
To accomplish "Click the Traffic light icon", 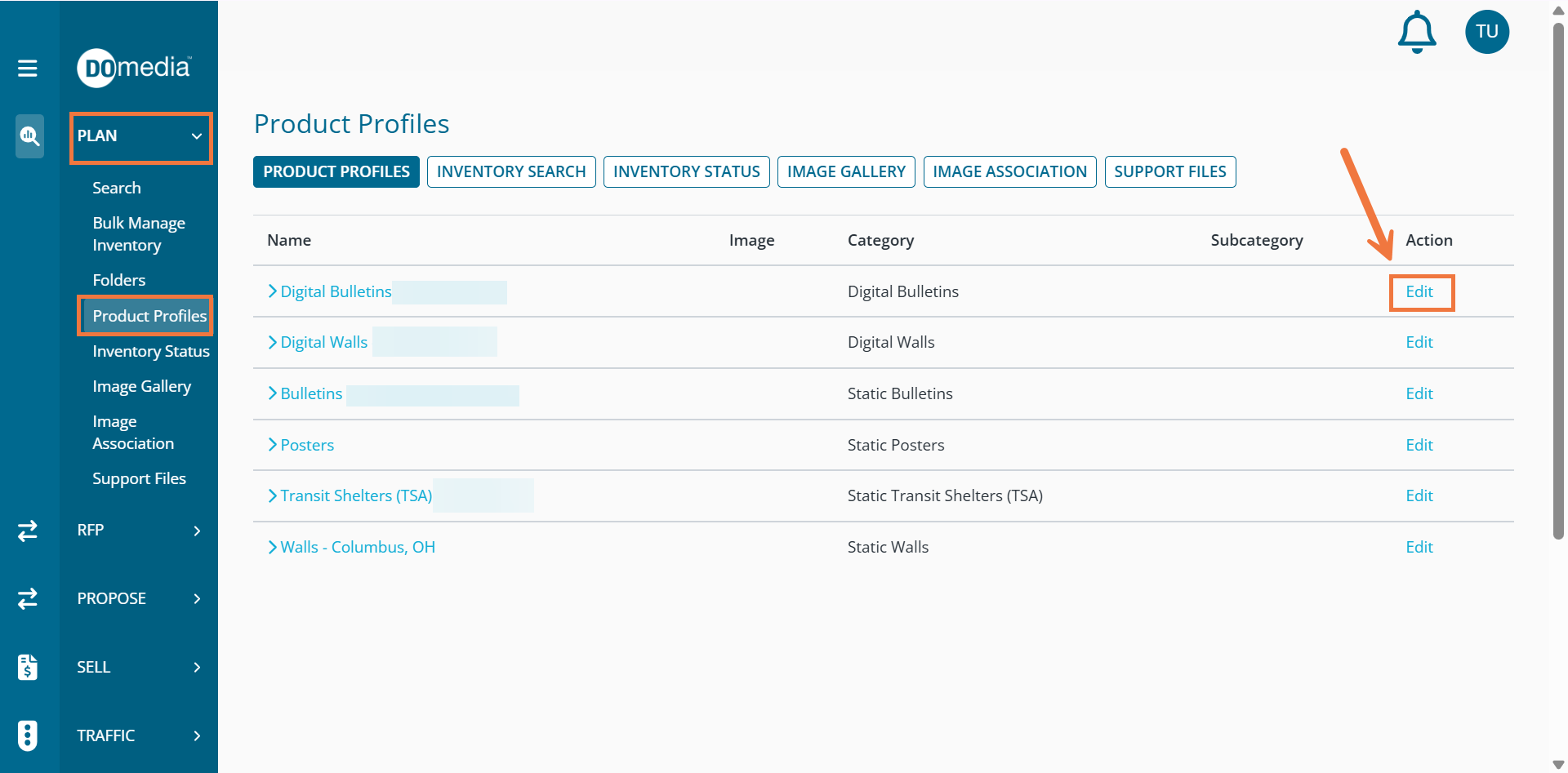I will pos(28,735).
